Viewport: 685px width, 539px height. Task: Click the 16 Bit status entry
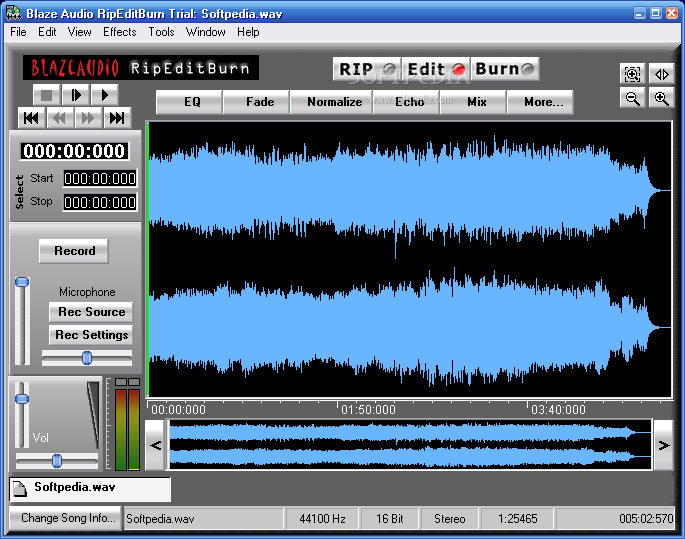click(390, 519)
